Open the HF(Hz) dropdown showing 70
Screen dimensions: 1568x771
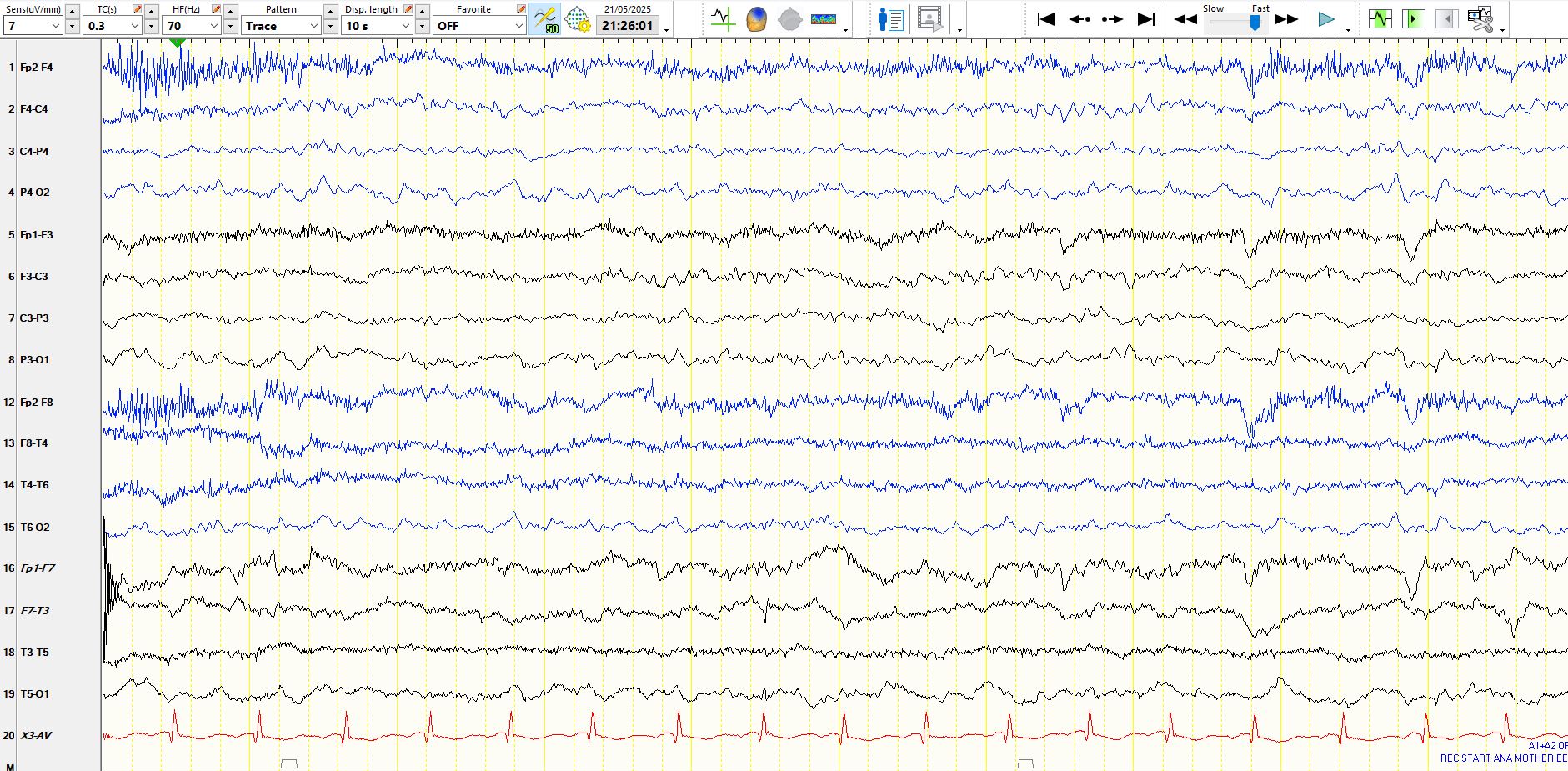(x=193, y=26)
